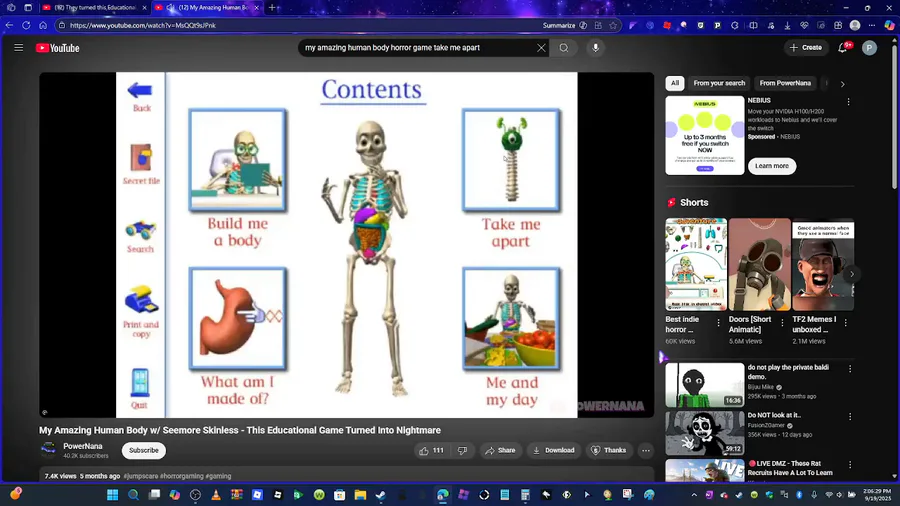Reload the page

26,25
